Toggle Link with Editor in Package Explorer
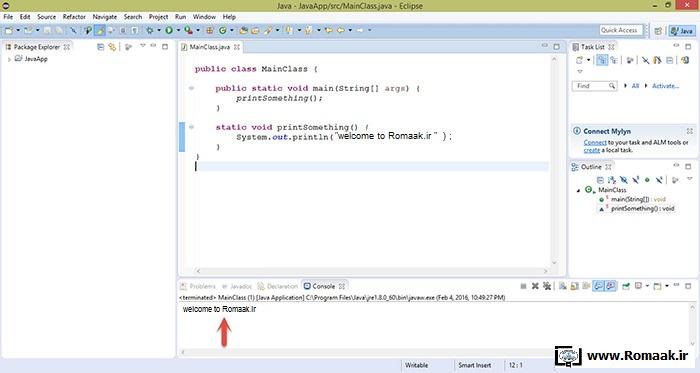The image size is (700, 373). coord(112,47)
